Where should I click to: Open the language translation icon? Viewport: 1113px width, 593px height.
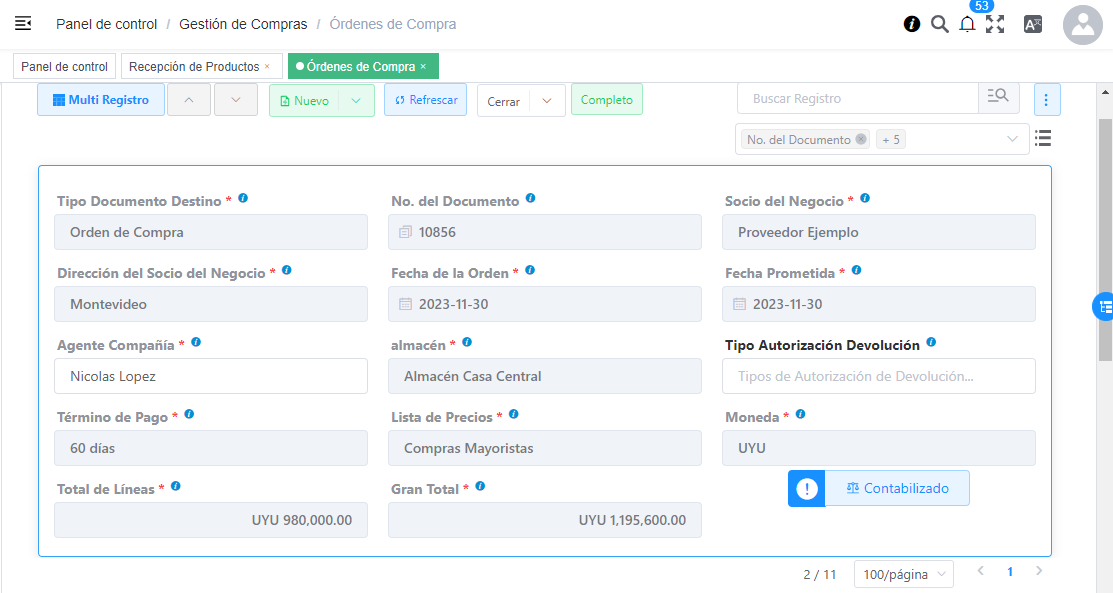[x=1033, y=24]
